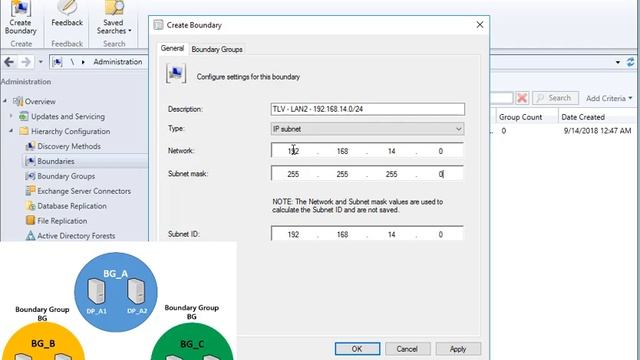The width and height of the screenshot is (640, 360).
Task: Select the Hierarchy Configuration folder
Action: 70,131
